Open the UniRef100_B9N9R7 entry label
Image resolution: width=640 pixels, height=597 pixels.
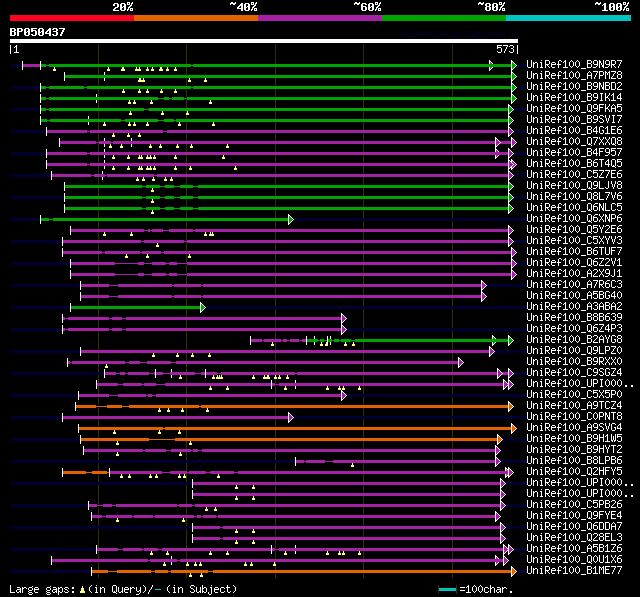[574, 64]
